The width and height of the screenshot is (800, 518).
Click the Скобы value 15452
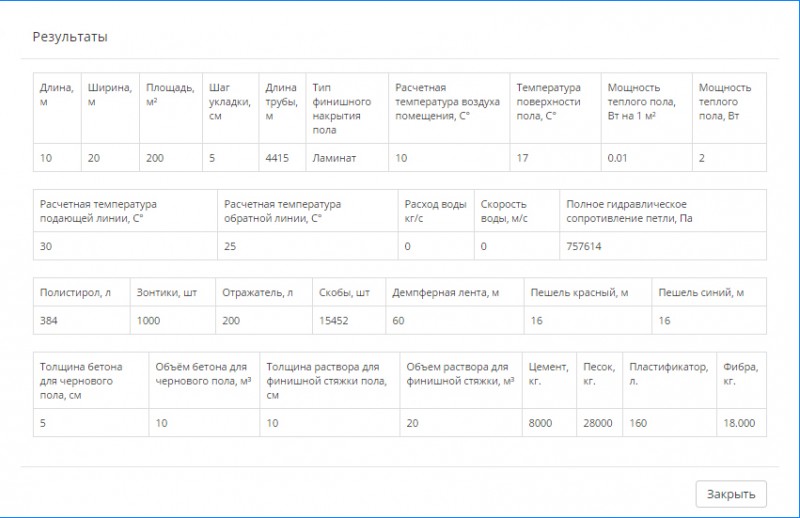click(334, 320)
